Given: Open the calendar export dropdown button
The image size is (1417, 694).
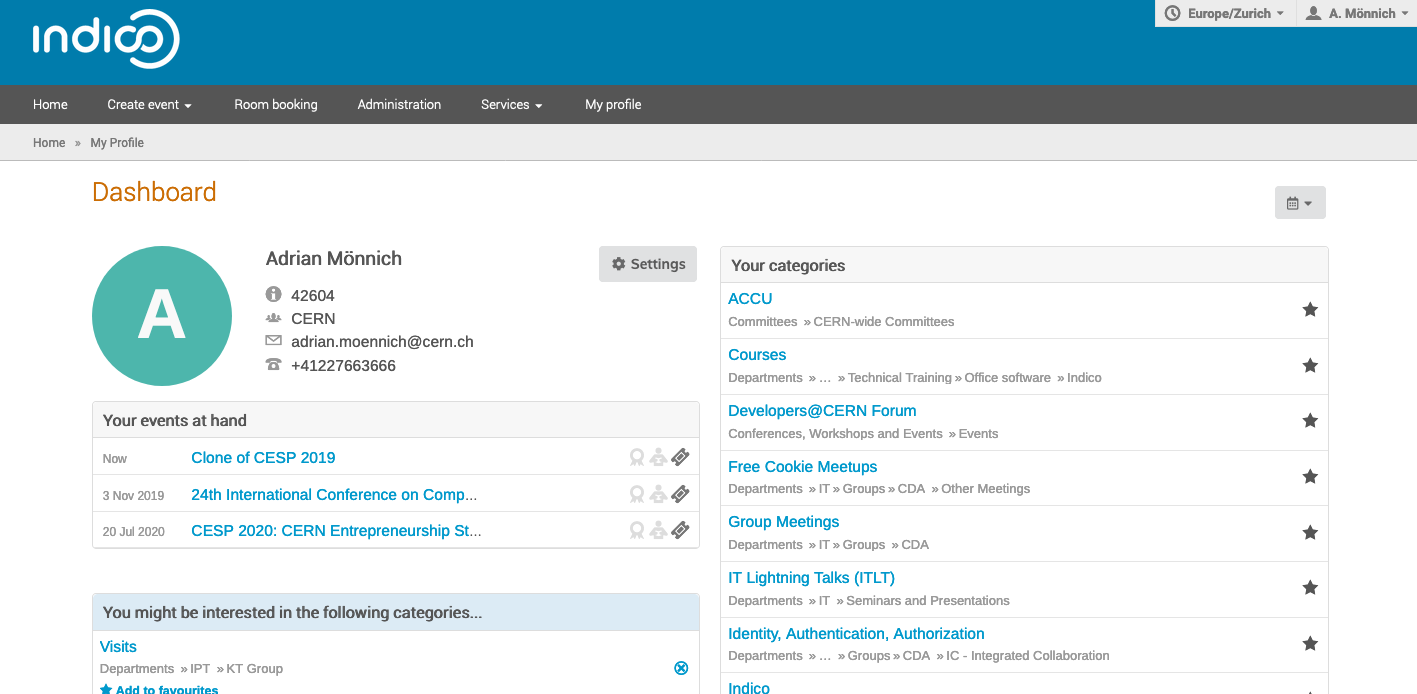Looking at the screenshot, I should (1300, 202).
